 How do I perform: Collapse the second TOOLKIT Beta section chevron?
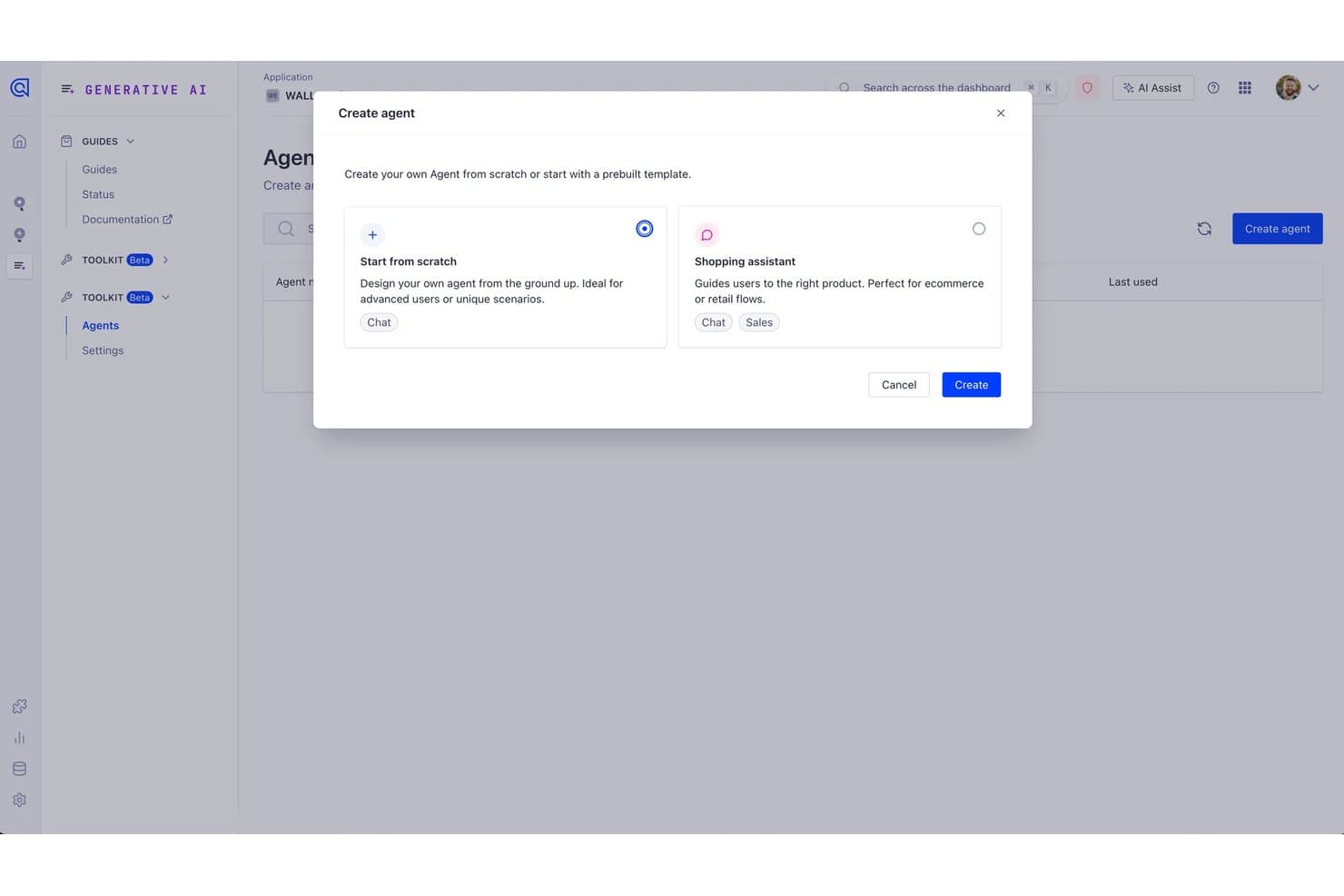coord(165,298)
